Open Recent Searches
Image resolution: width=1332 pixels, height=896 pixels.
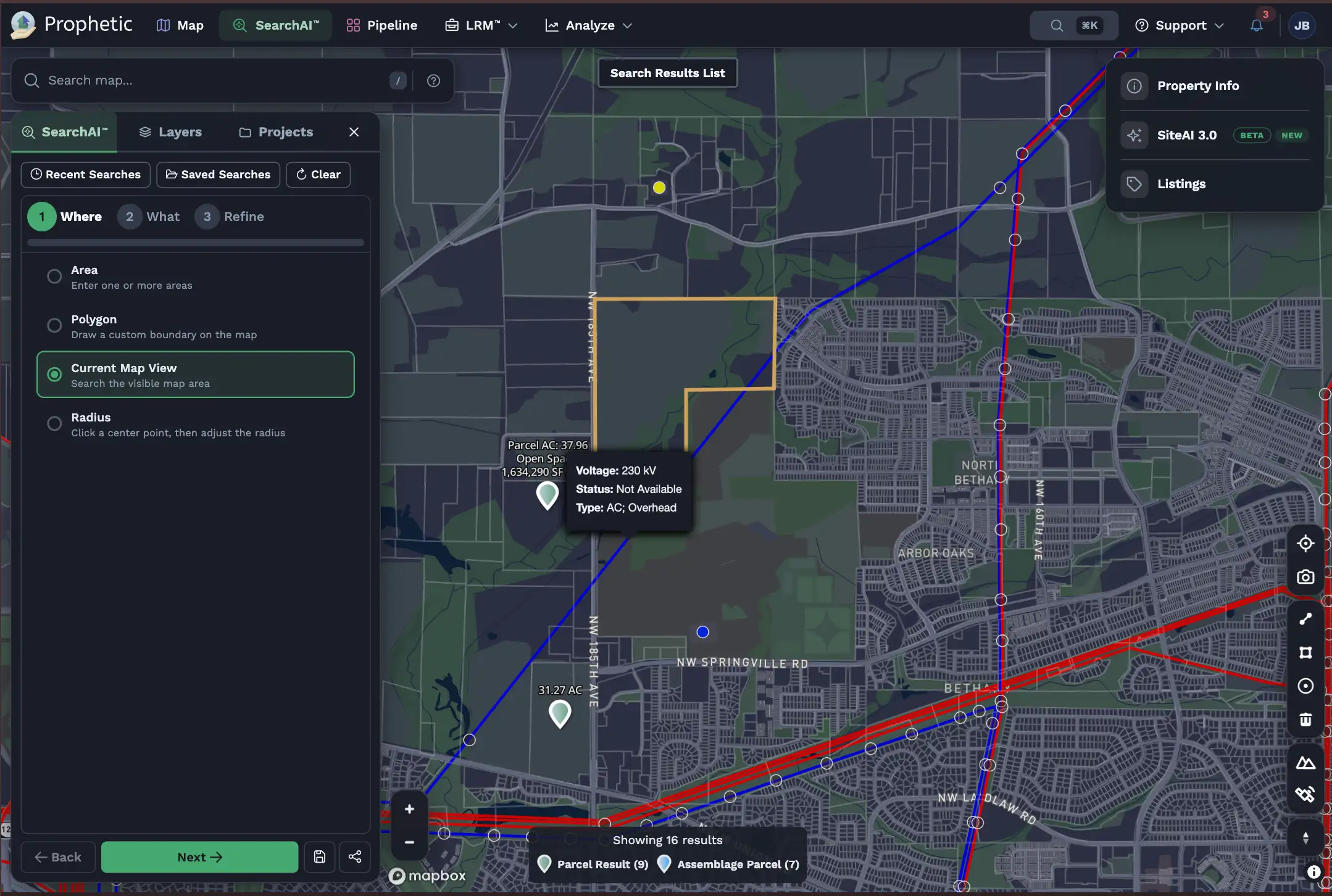[x=86, y=175]
